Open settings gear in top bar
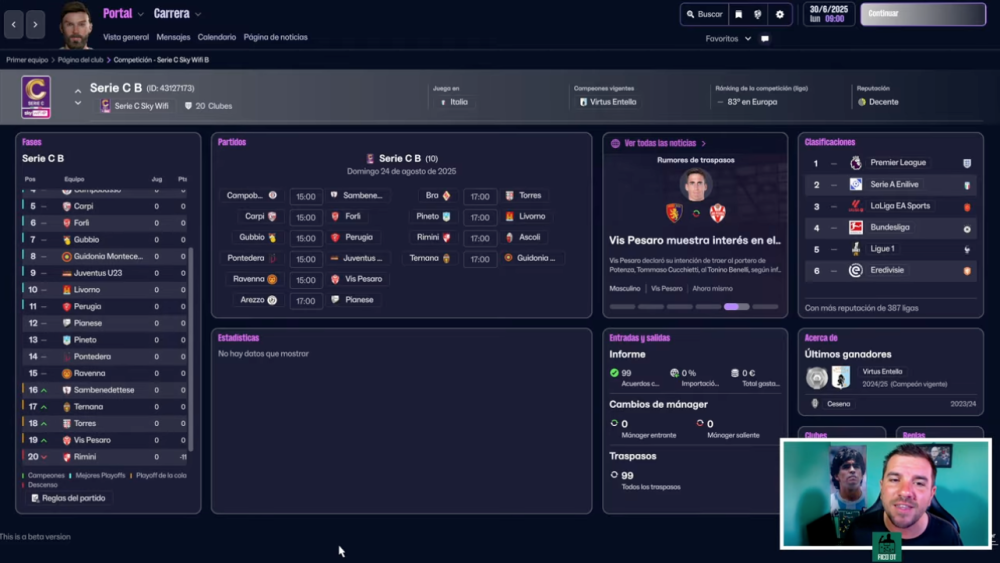Screen dimensions: 1000x563 pyautogui.click(x=780, y=15)
